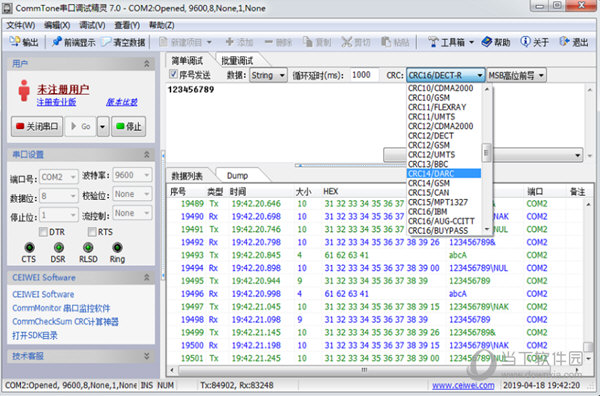Click the CTS status indicator light
The image size is (600, 396).
pyautogui.click(x=29, y=247)
